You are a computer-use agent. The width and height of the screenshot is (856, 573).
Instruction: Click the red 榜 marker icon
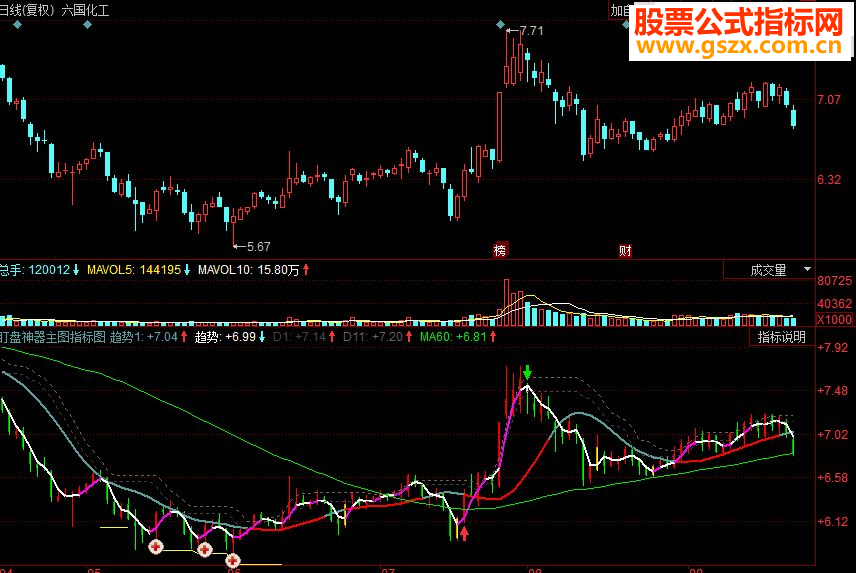point(500,250)
